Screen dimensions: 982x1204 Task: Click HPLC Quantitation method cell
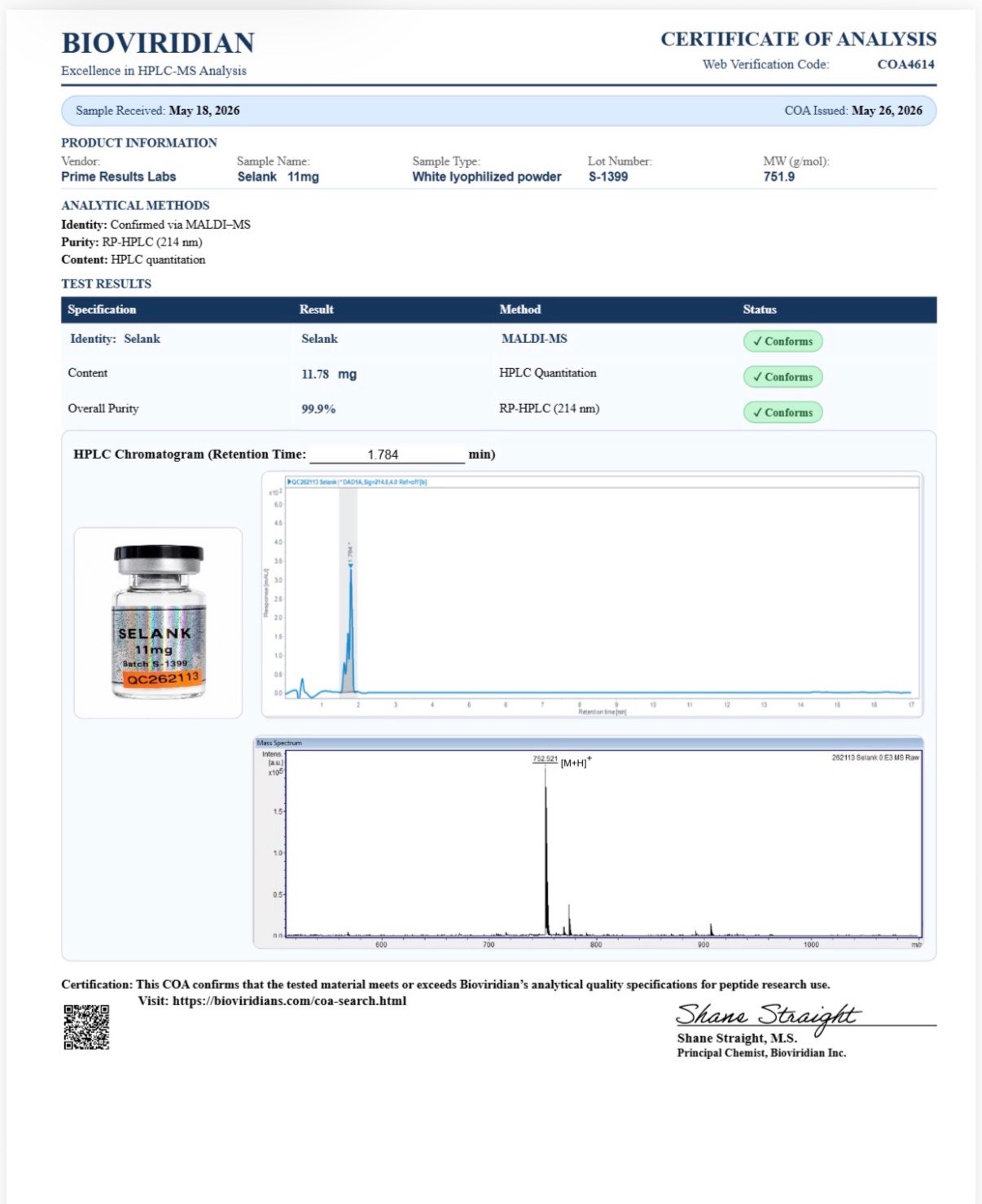[x=548, y=373]
